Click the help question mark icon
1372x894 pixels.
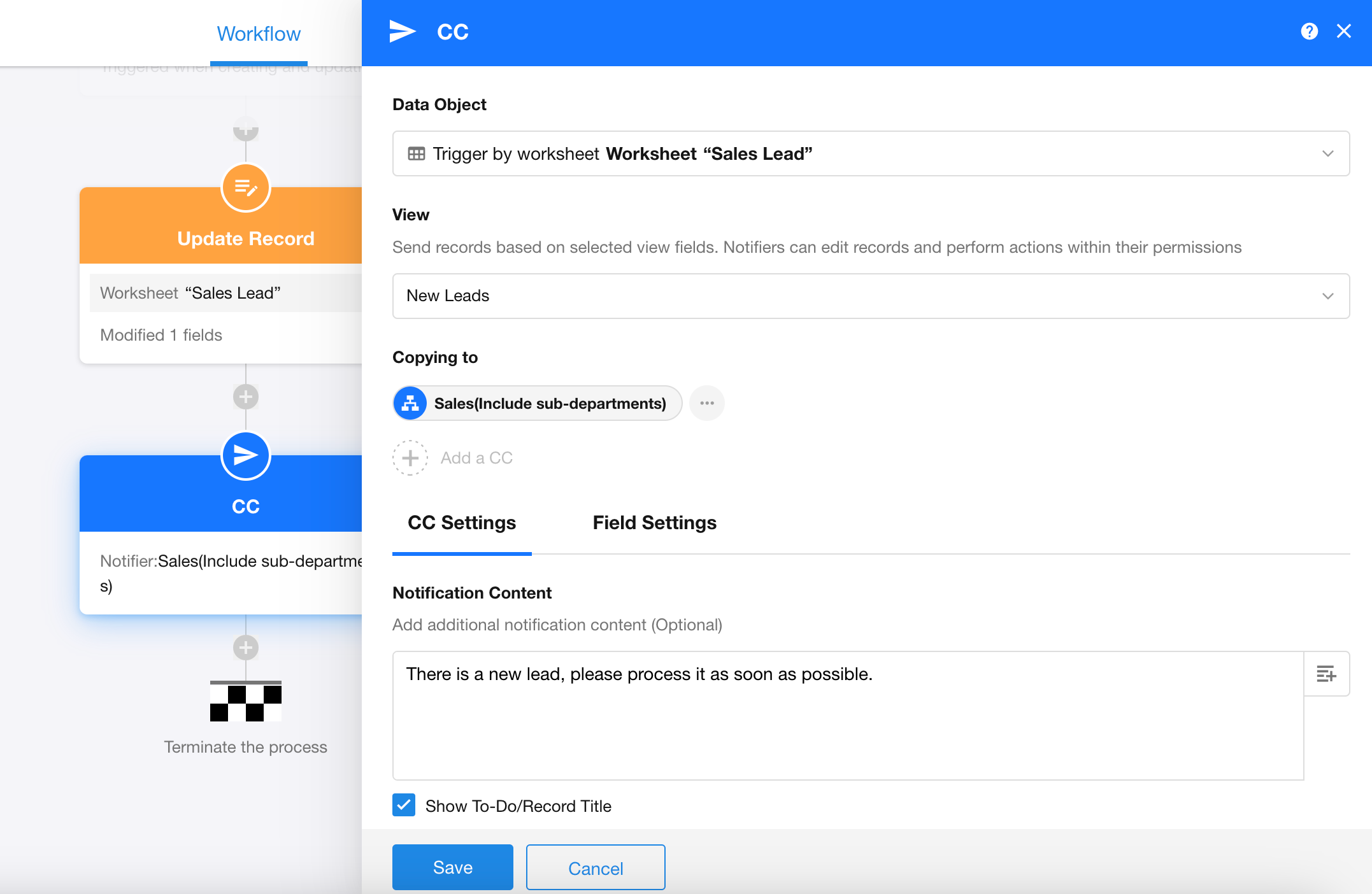[x=1309, y=31]
